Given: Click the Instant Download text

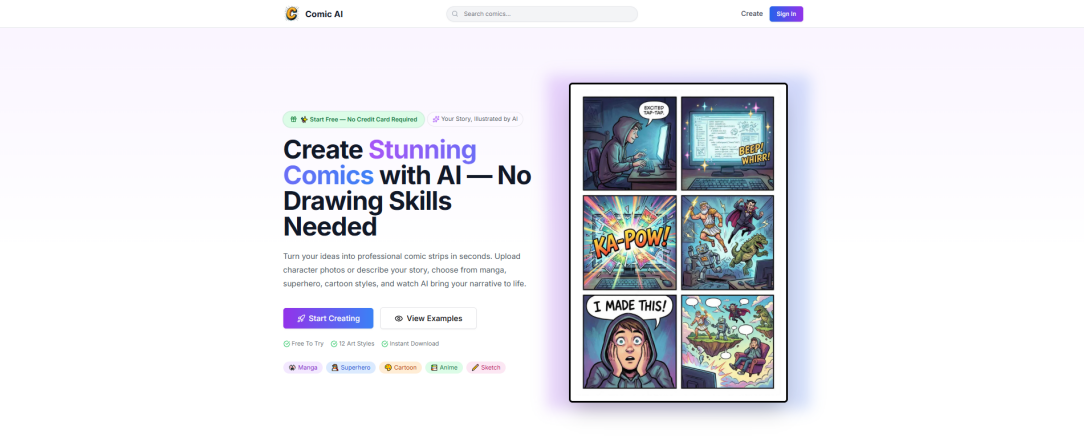Looking at the screenshot, I should pos(414,343).
